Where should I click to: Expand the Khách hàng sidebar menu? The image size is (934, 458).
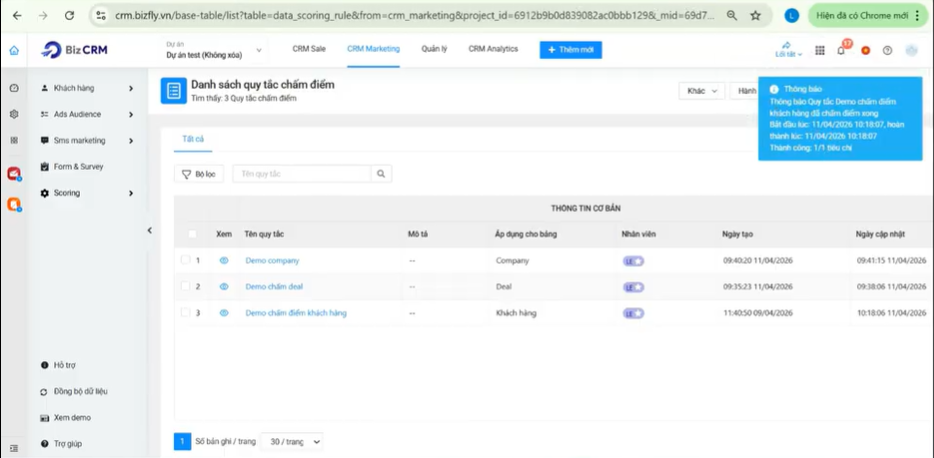(87, 88)
